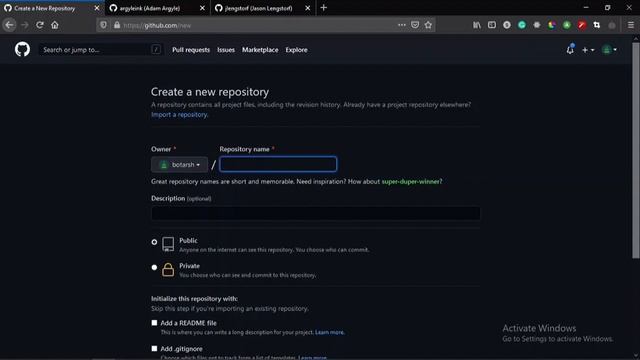Open Issues in the nav
This screenshot has width=640, height=360.
(226, 49)
